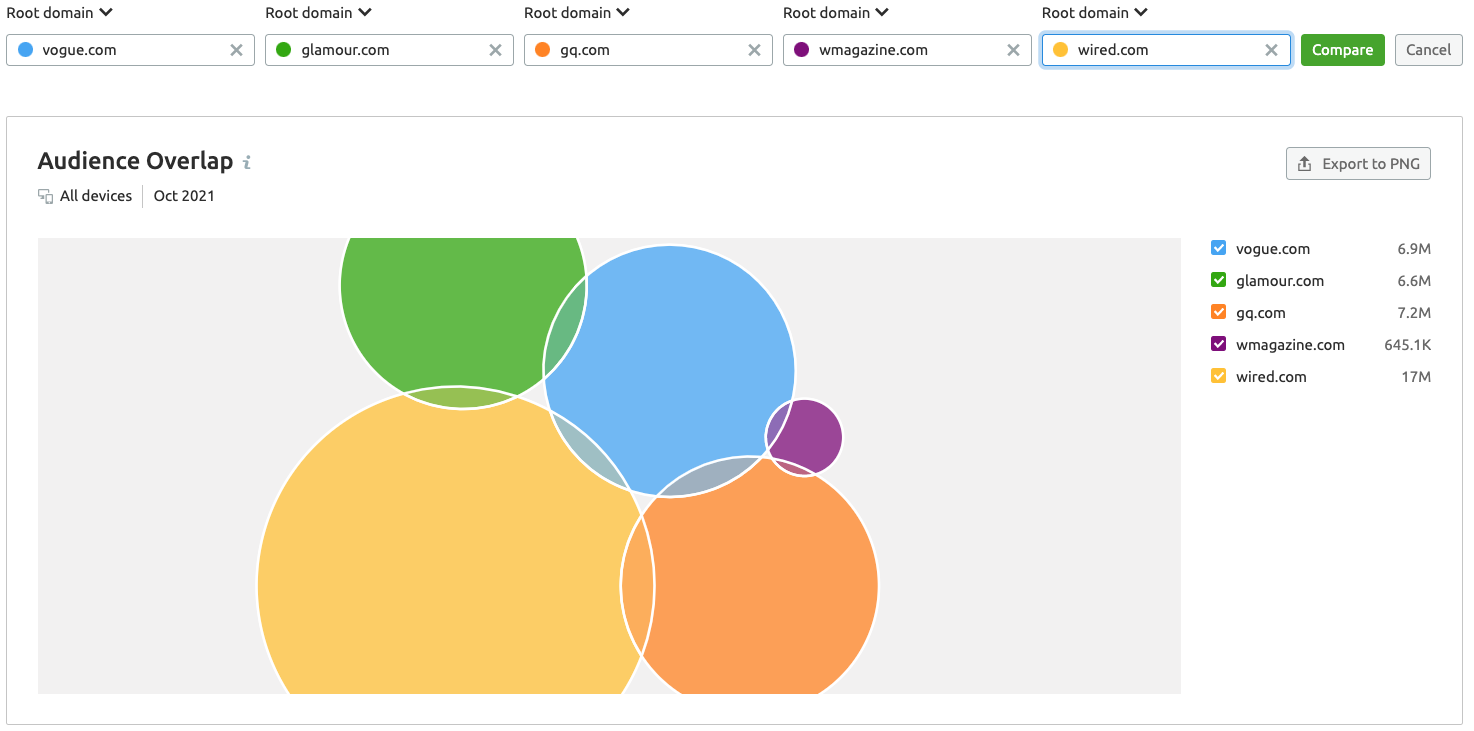Image resolution: width=1474 pixels, height=731 pixels.
Task: Click the green dot beside glamour.com input
Action: coord(283,50)
